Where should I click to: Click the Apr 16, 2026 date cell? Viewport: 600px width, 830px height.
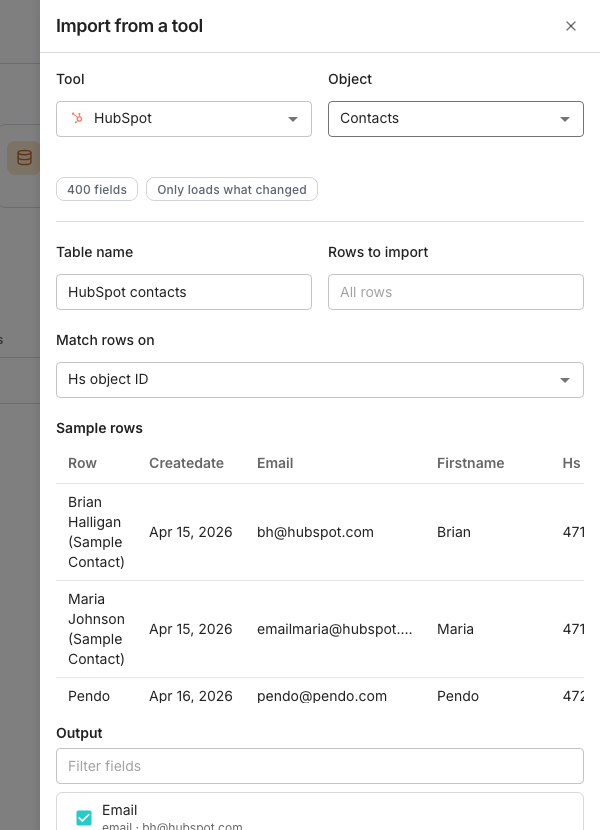[x=191, y=696]
